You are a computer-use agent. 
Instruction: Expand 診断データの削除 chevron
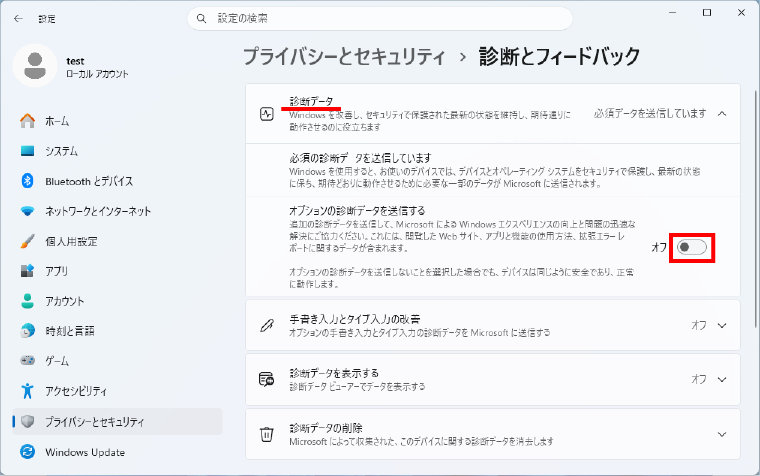click(x=722, y=434)
